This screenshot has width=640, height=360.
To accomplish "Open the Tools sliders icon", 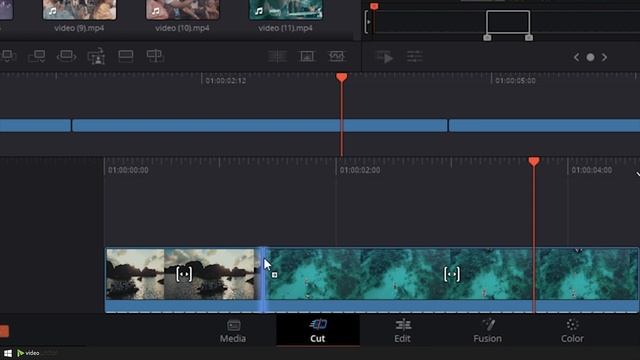I will pos(414,57).
